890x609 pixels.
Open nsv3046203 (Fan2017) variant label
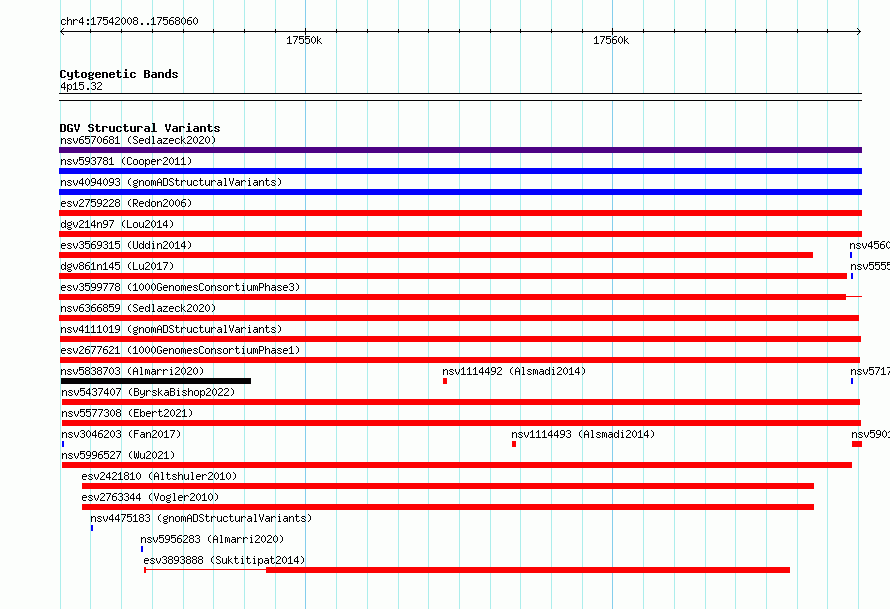(x=121, y=434)
